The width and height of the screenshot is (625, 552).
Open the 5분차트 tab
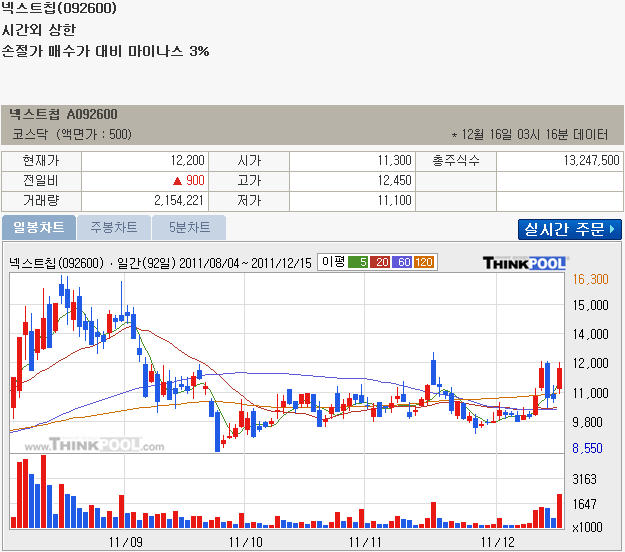tap(189, 228)
